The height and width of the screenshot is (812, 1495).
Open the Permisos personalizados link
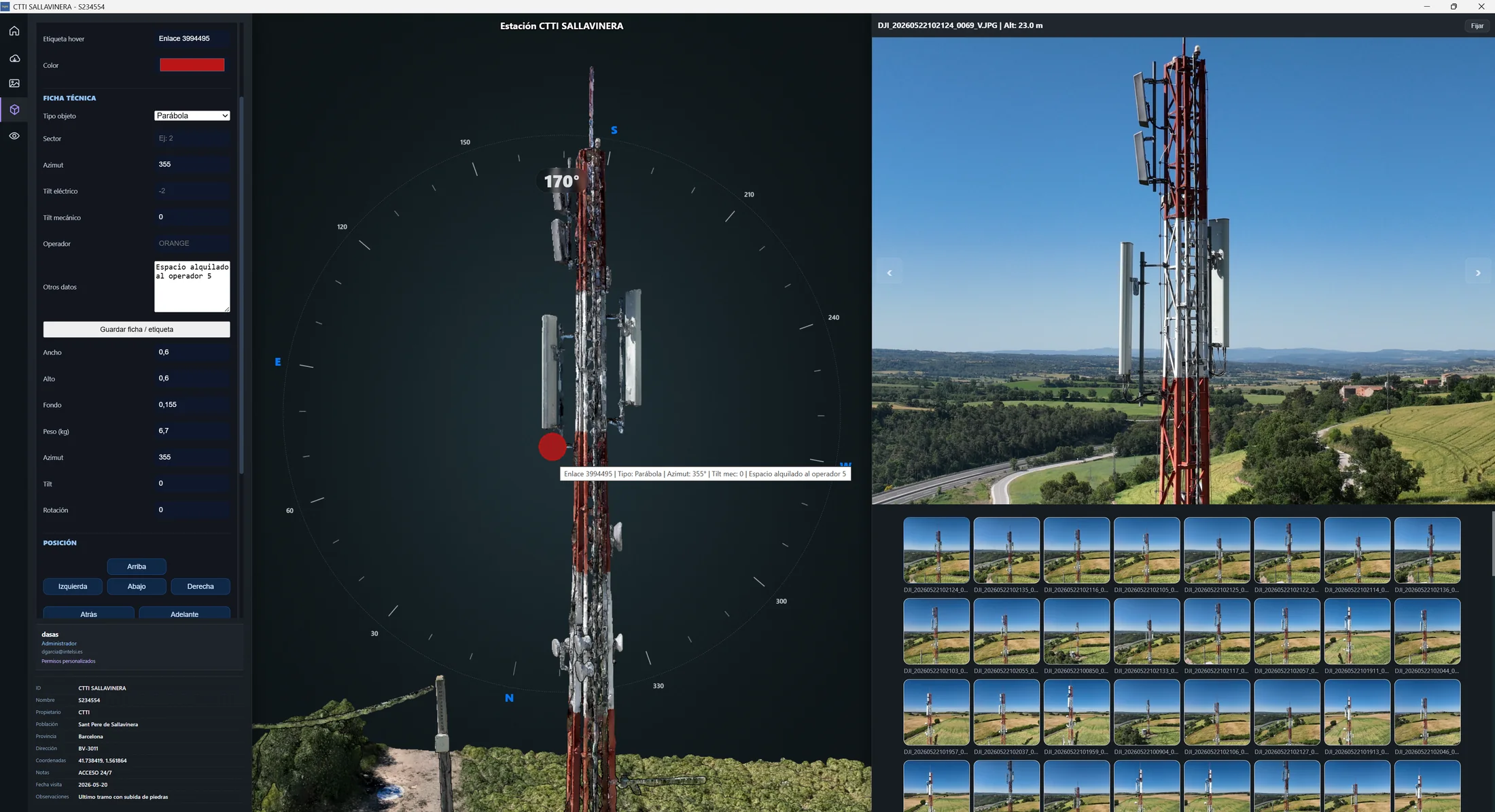(x=69, y=661)
